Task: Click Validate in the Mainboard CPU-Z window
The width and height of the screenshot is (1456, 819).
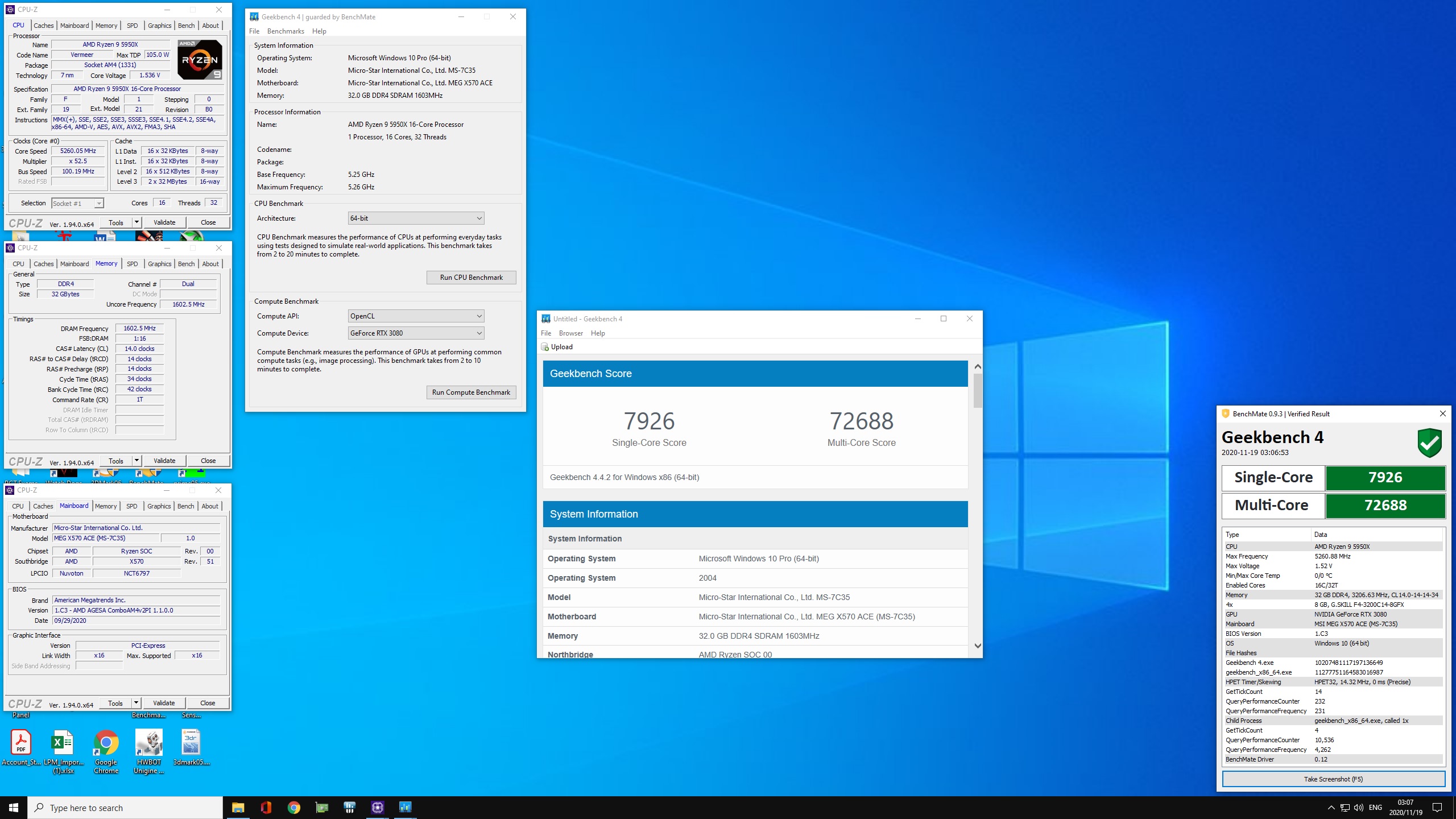Action: click(164, 703)
